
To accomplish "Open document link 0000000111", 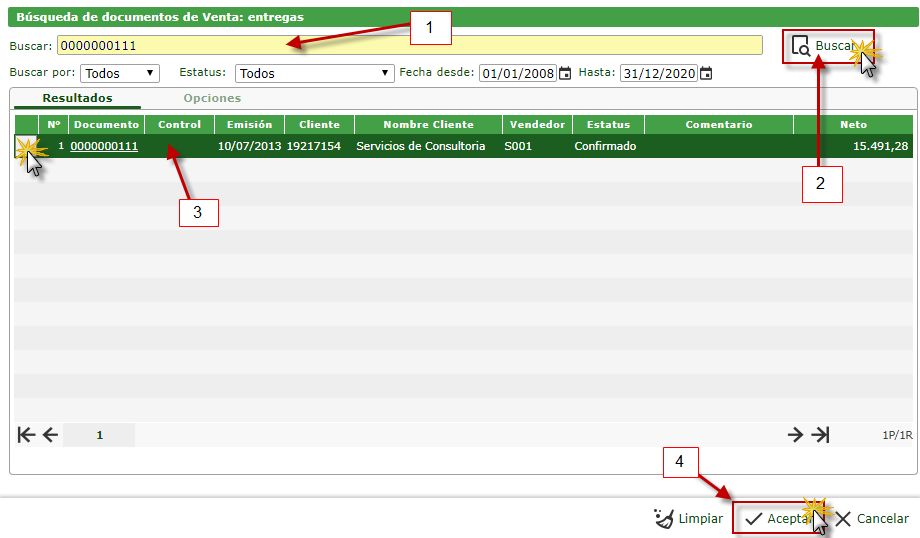I will click(x=104, y=146).
